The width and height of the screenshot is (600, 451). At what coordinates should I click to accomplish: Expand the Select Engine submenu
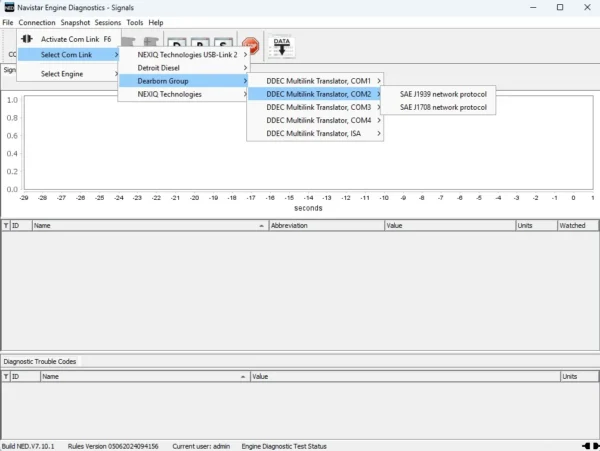click(x=69, y=74)
